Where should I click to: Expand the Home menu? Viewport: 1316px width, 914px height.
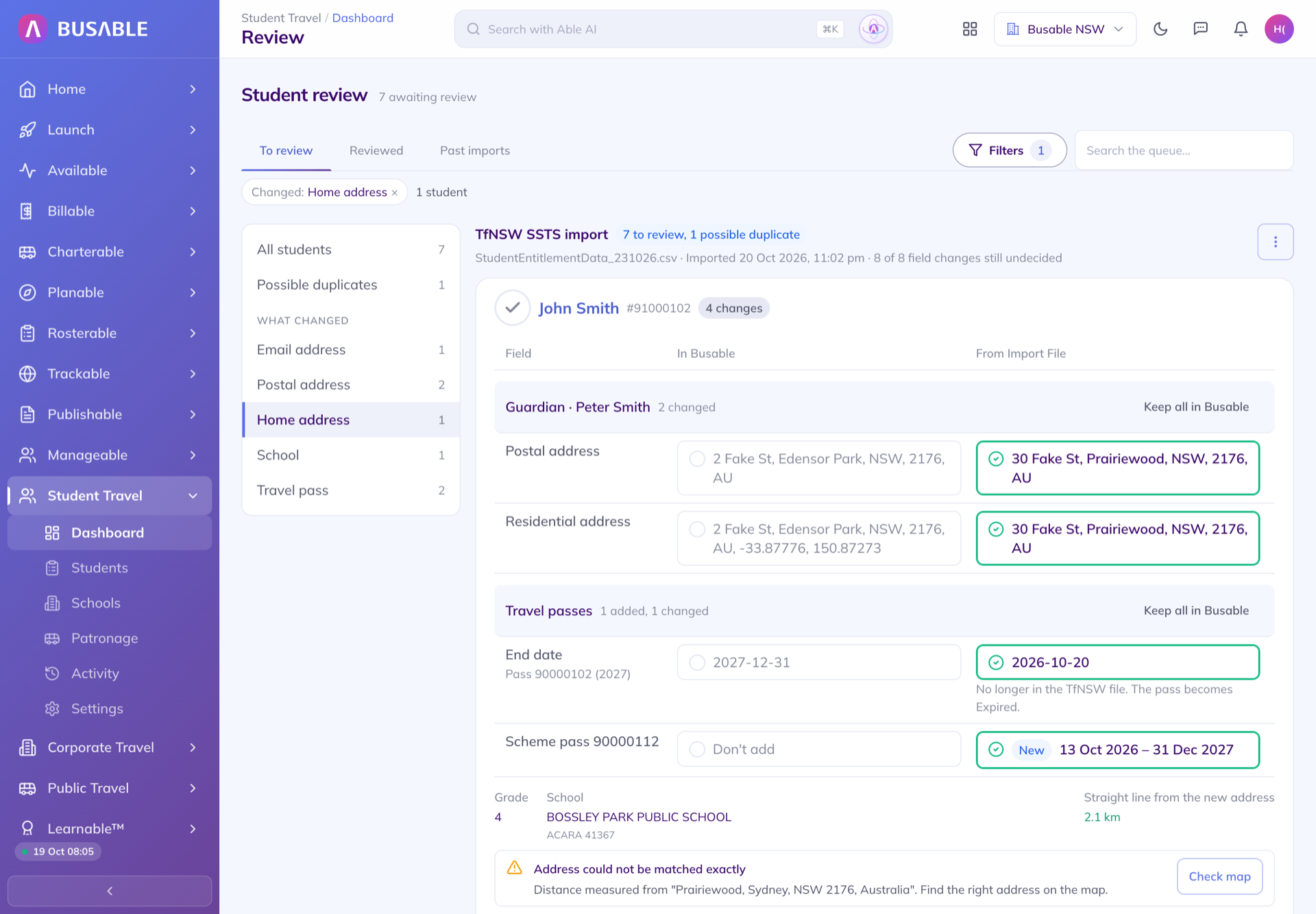click(110, 89)
